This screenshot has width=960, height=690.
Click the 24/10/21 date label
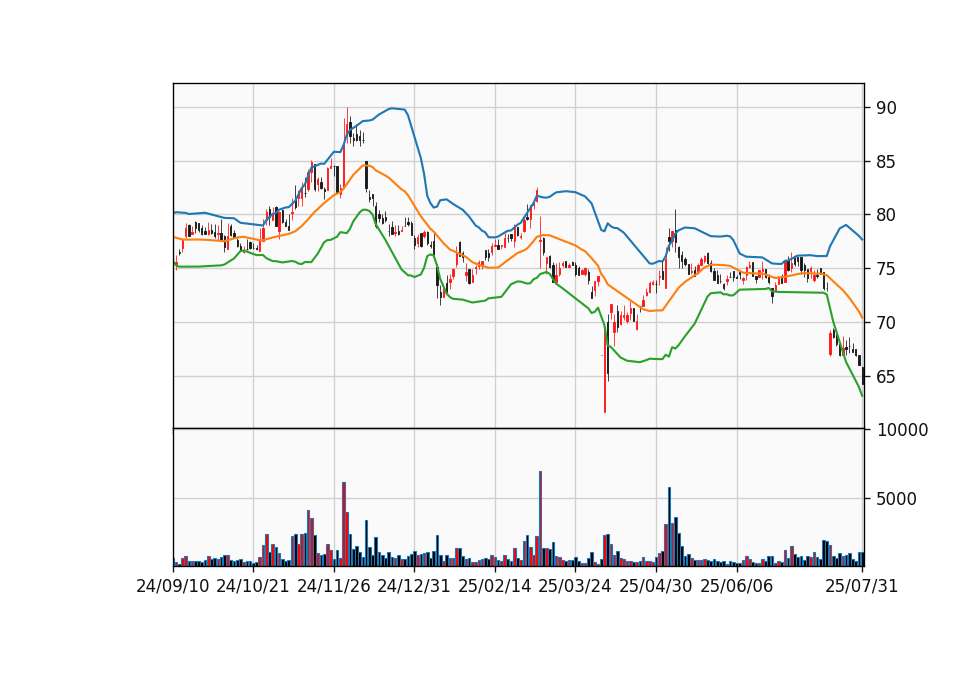coord(253,587)
